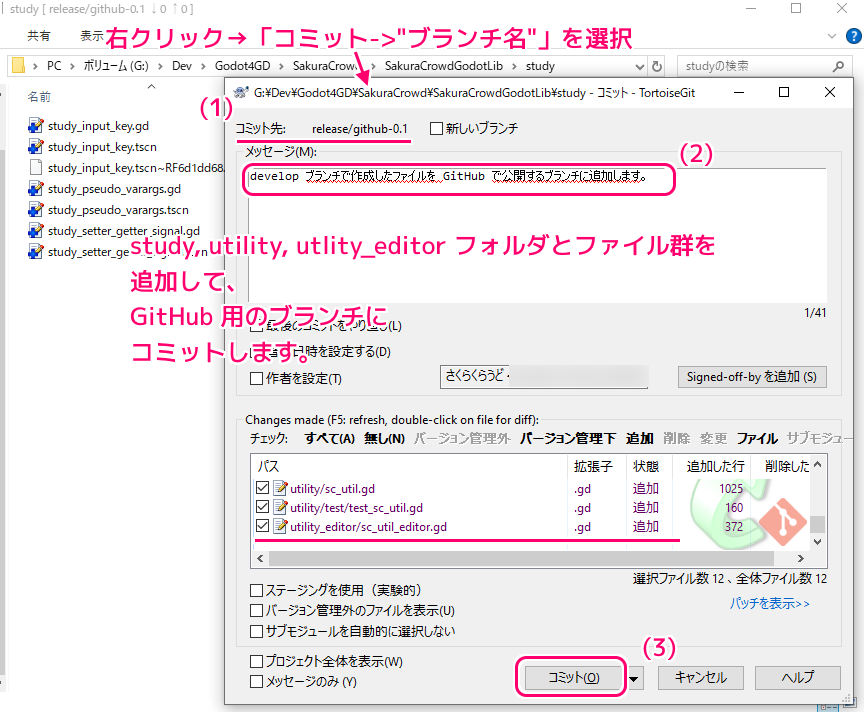
Task: Enable the 新しいブランチ checkbox
Action: (x=436, y=129)
